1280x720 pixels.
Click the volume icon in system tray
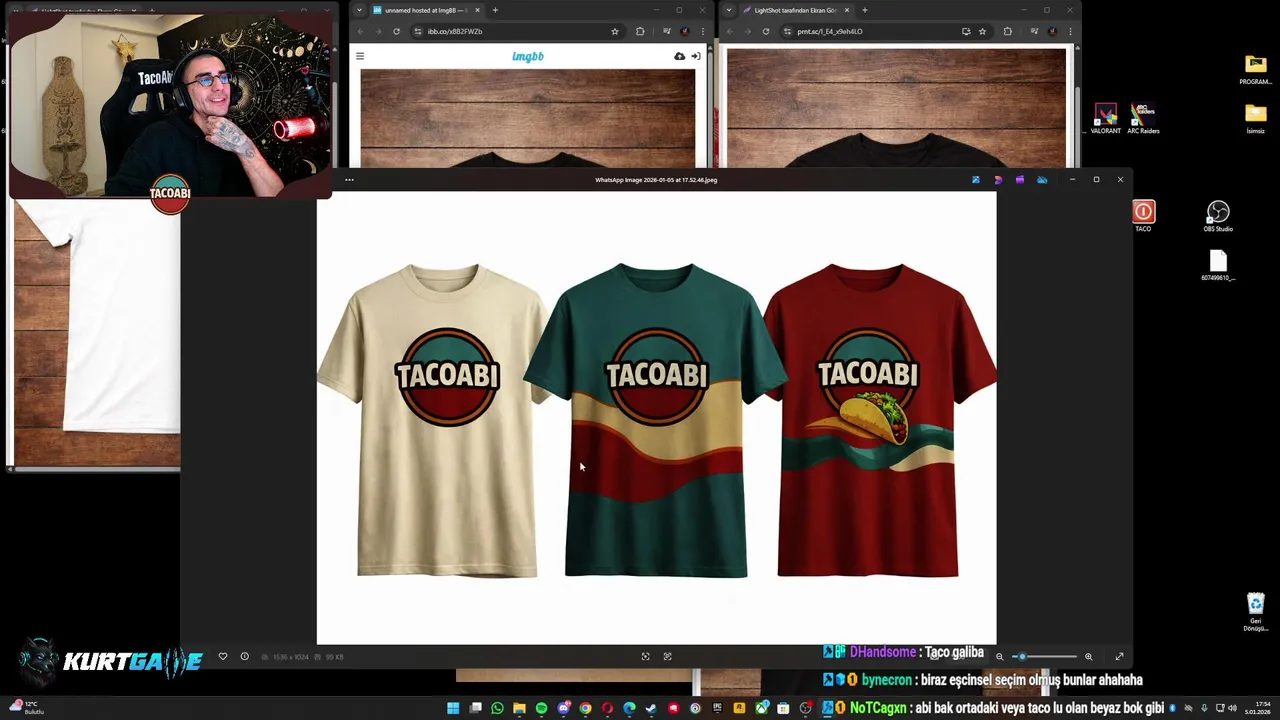tap(1232, 708)
